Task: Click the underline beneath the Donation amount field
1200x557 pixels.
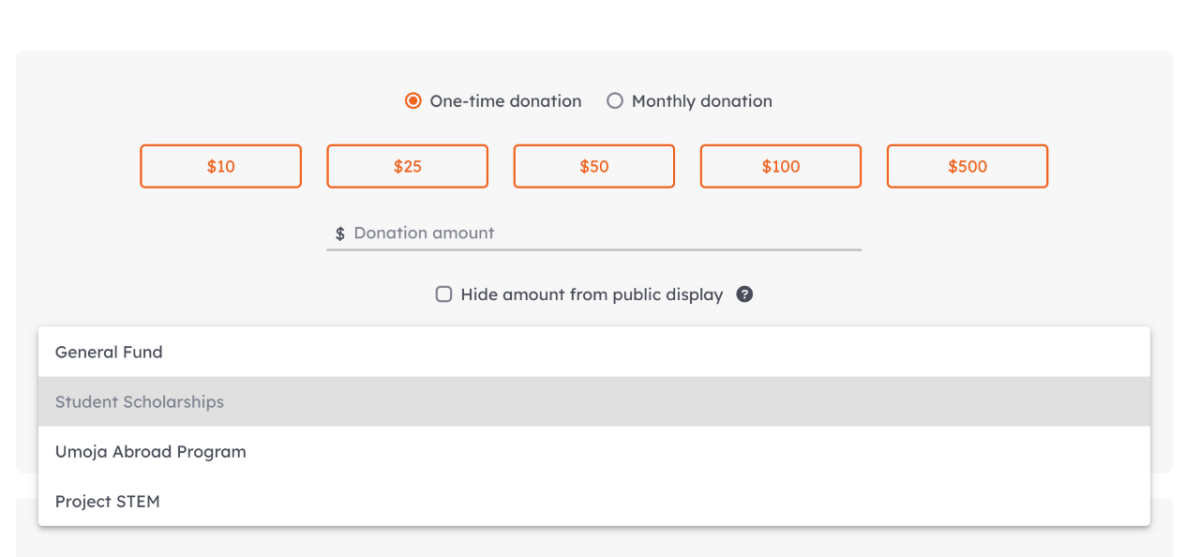Action: pyautogui.click(x=594, y=250)
